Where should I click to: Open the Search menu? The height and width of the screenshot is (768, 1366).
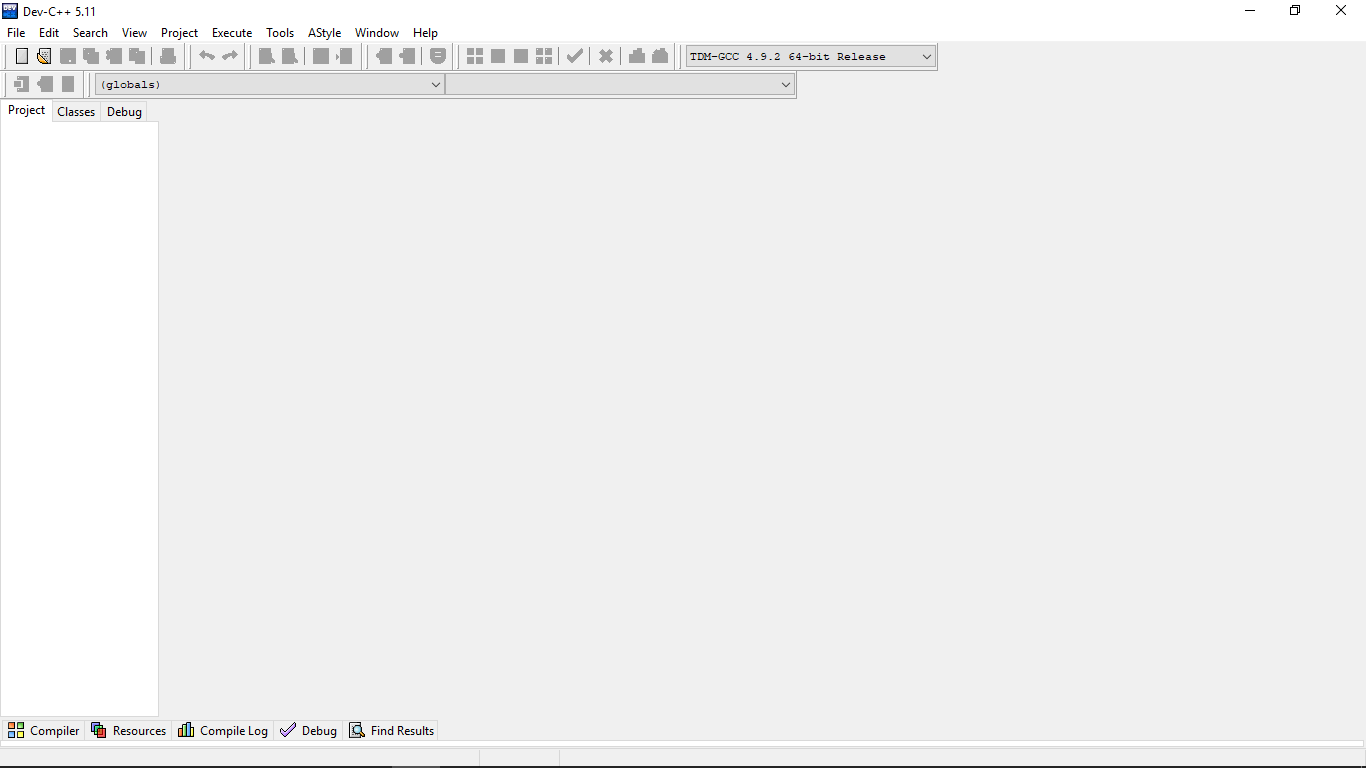(90, 33)
